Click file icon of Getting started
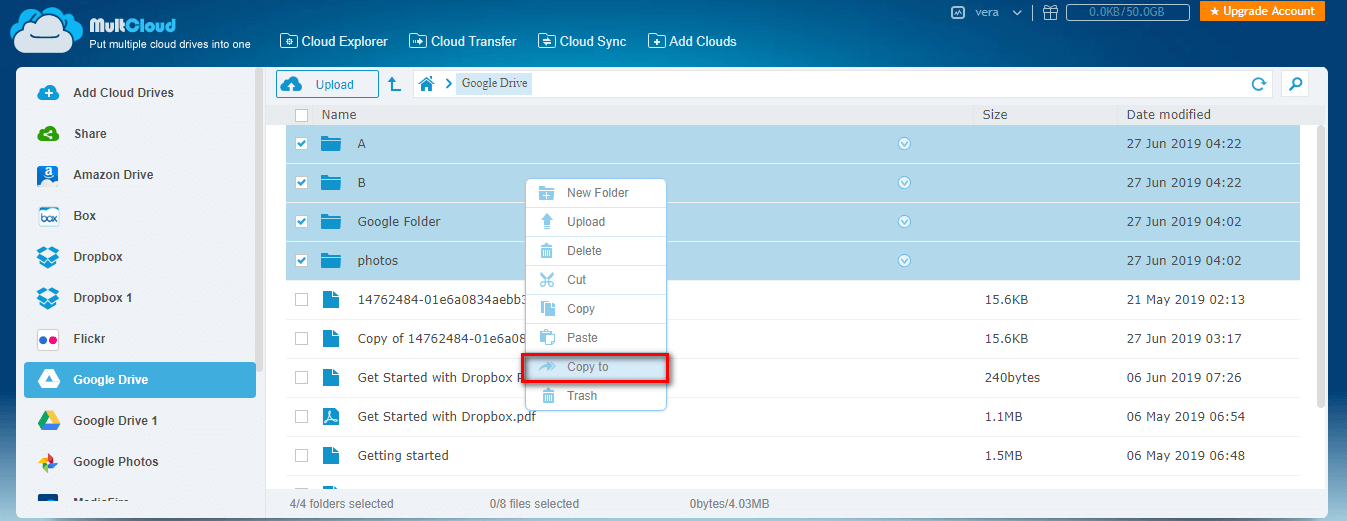Viewport: 1347px width, 521px height. coord(331,456)
